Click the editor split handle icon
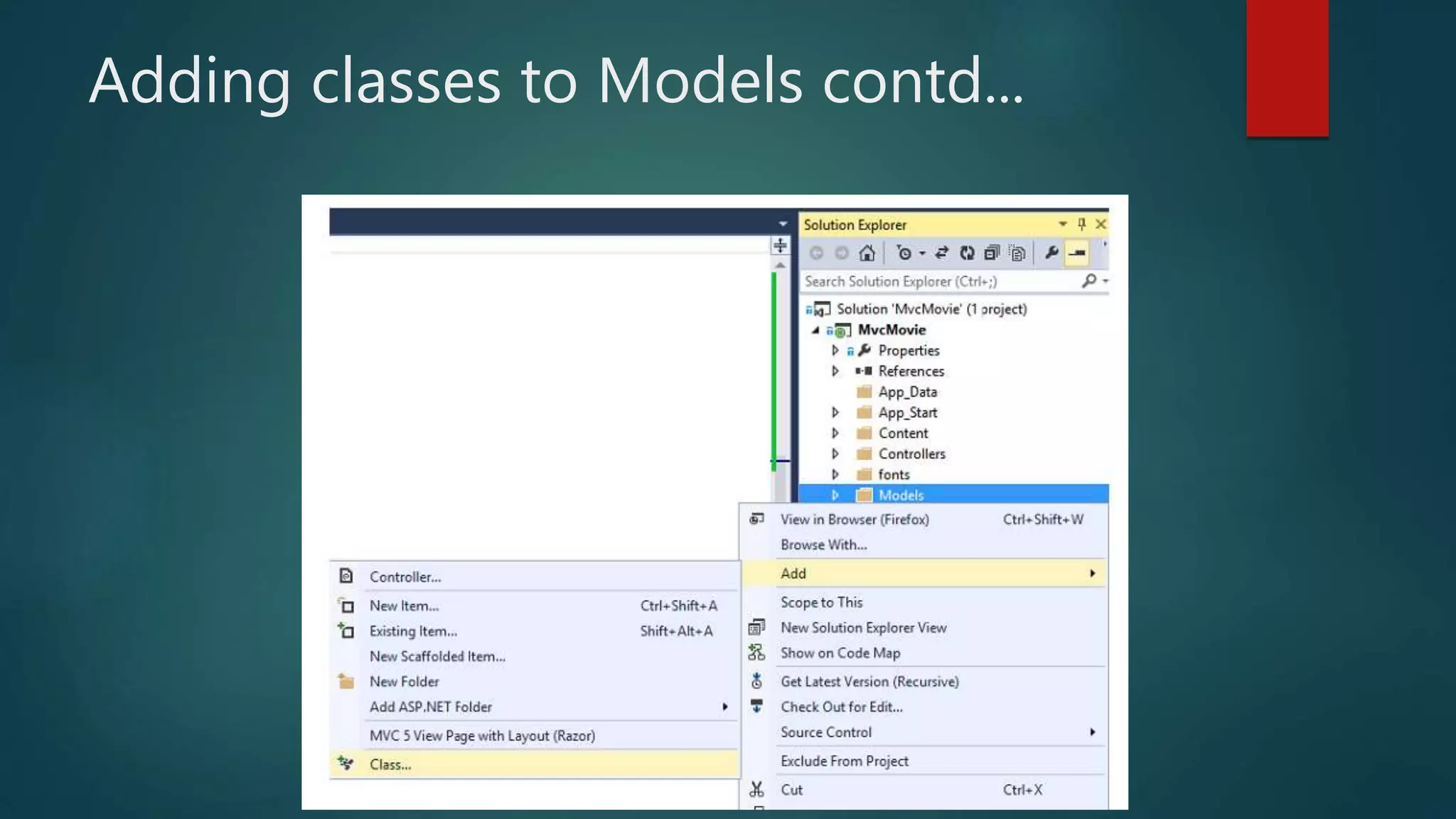 click(780, 246)
